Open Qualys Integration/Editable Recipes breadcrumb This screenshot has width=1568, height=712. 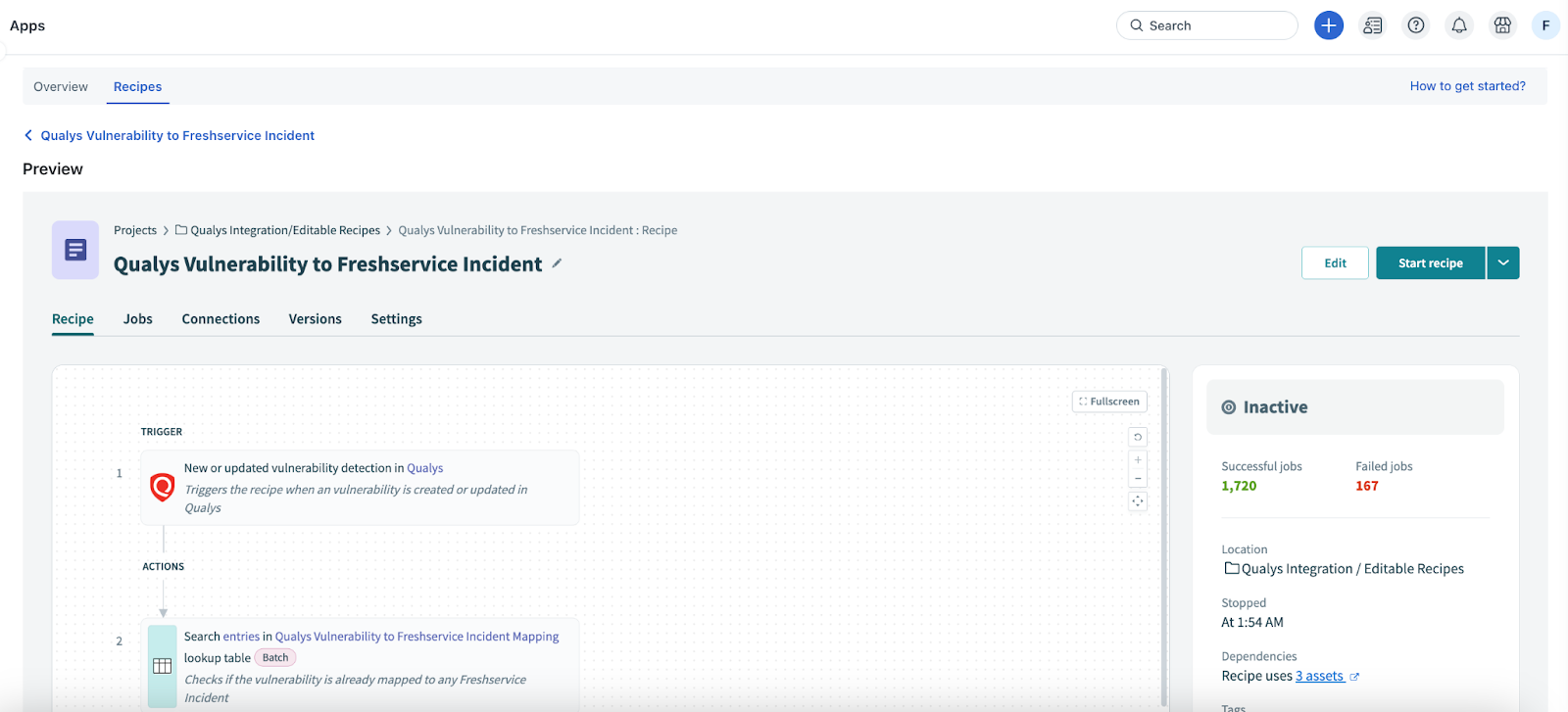[x=285, y=230]
